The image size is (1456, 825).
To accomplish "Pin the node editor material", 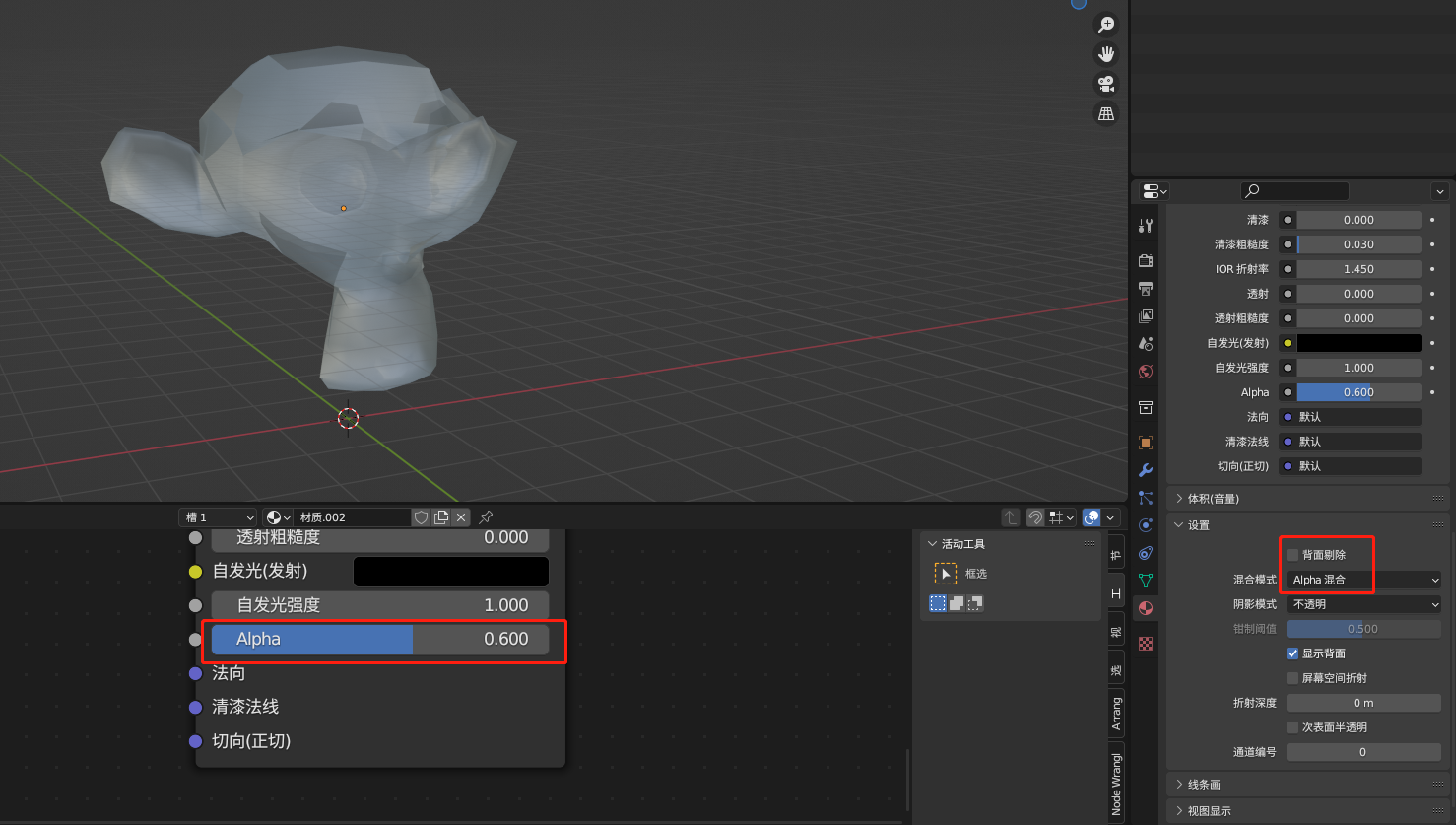I will pos(486,517).
